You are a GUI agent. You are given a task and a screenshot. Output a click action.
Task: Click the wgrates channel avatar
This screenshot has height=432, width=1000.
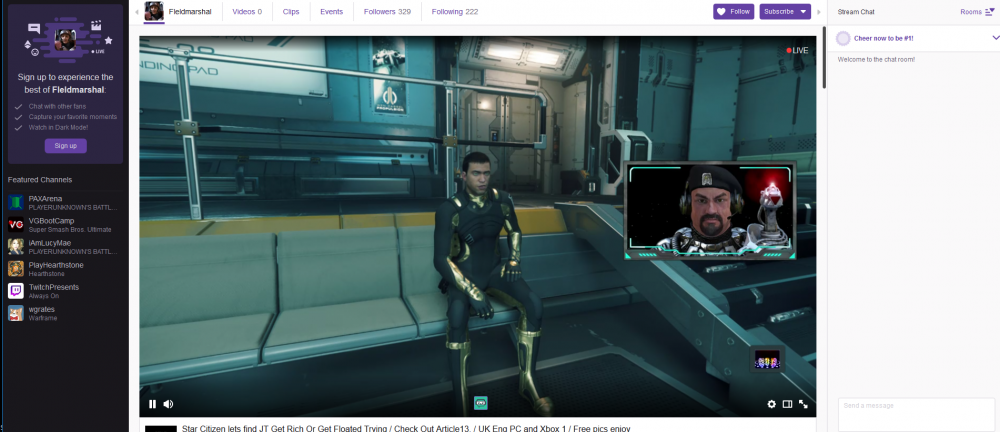(x=16, y=313)
